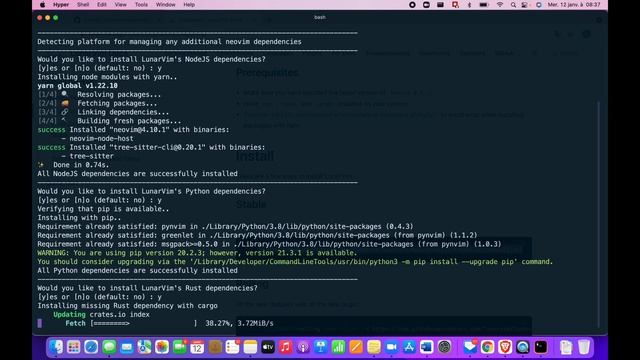Screen dimensions: 640x360
Task: Close the Hyper window with red button
Action: pyautogui.click(x=40, y=18)
